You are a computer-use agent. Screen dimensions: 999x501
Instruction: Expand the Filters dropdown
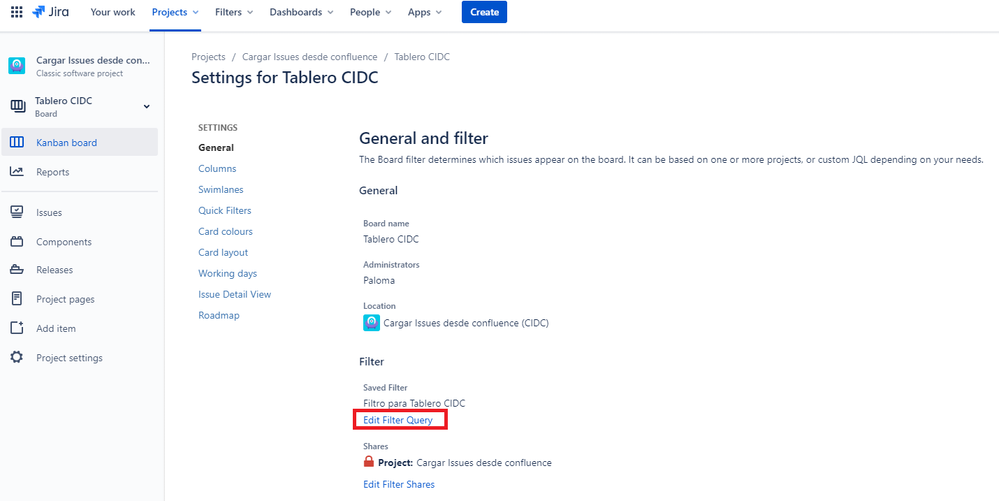point(234,12)
